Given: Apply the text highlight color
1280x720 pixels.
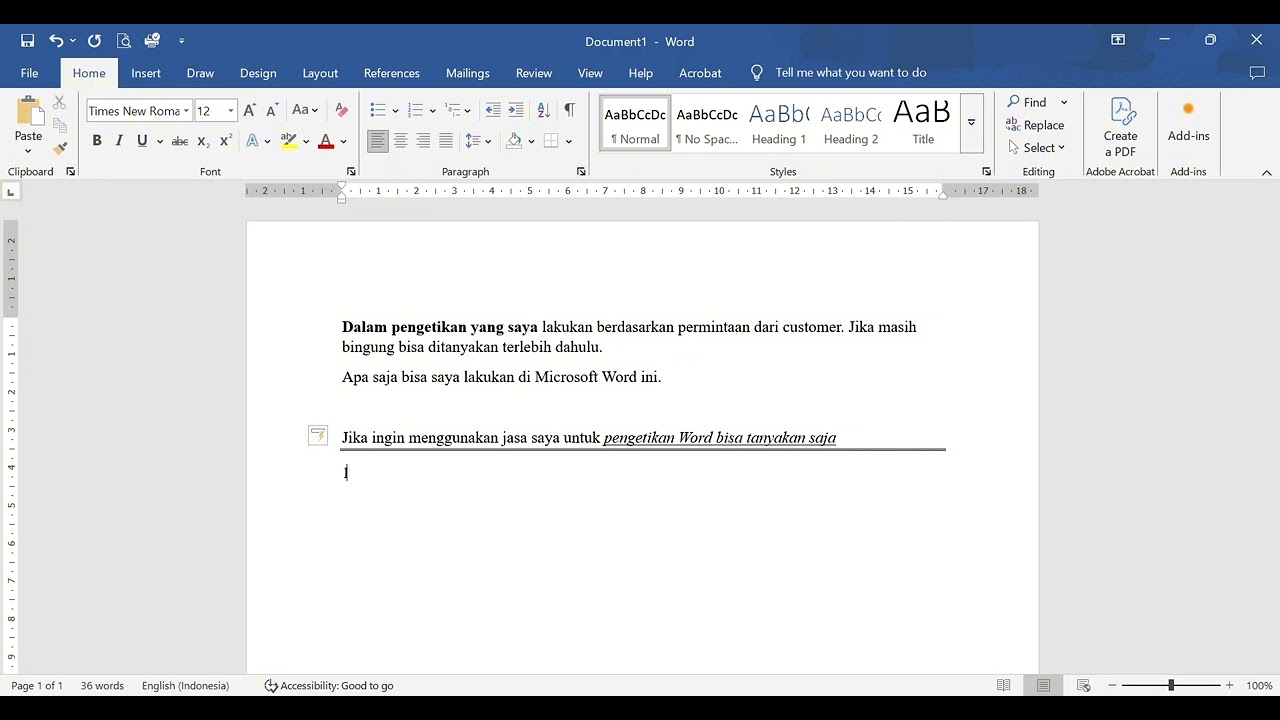Looking at the screenshot, I should 289,141.
